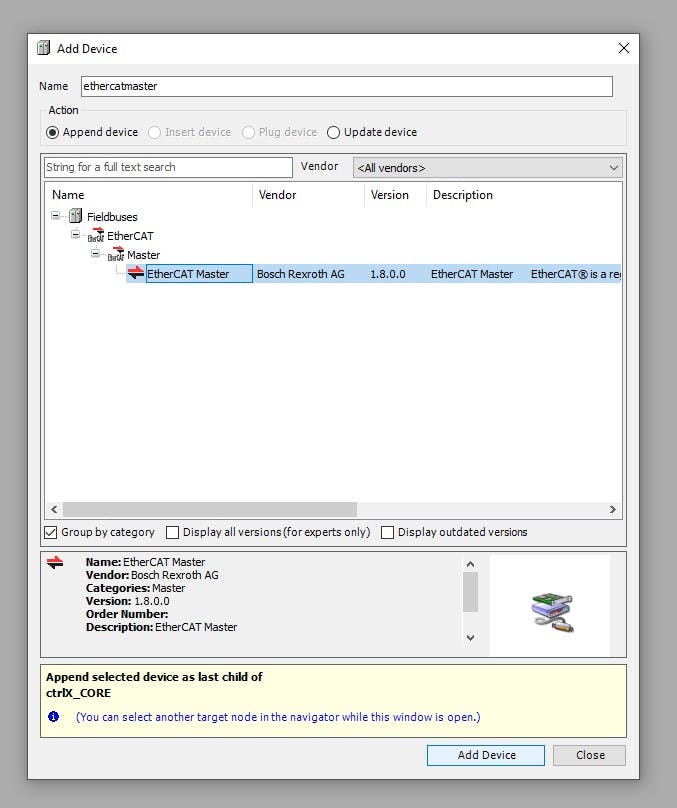Click 'Name: EtherCAT Master' in details panel
The image size is (677, 808).
coord(145,562)
